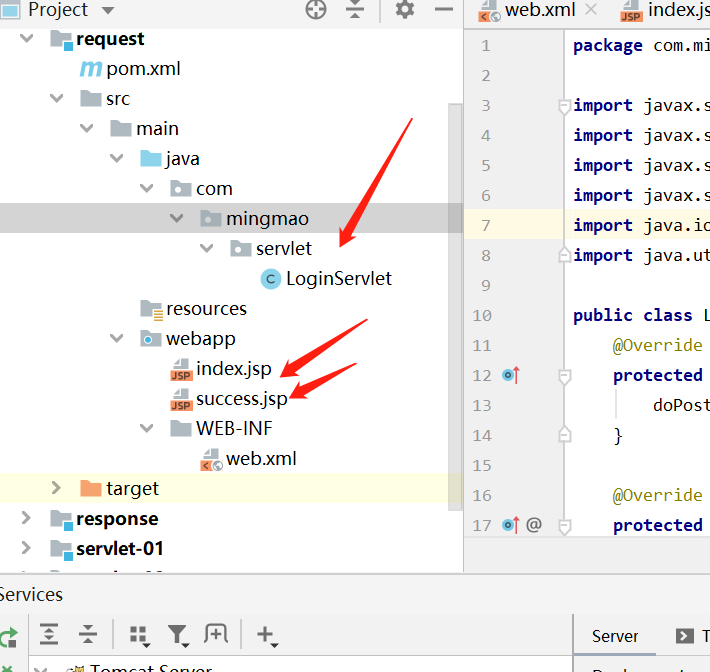The height and width of the screenshot is (672, 710).
Task: Open the Project panel settings gear
Action: 404,9
